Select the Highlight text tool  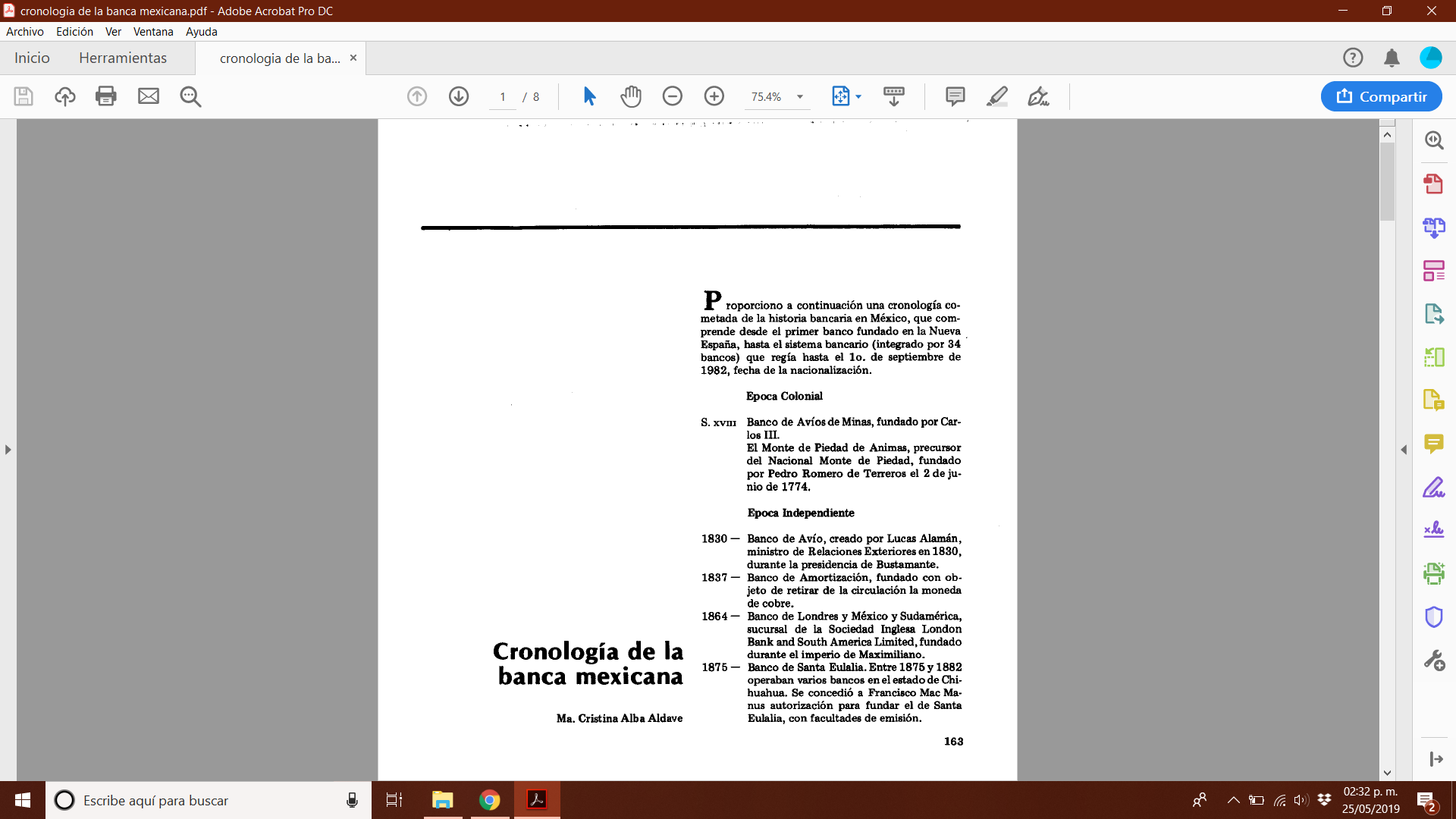coord(996,96)
